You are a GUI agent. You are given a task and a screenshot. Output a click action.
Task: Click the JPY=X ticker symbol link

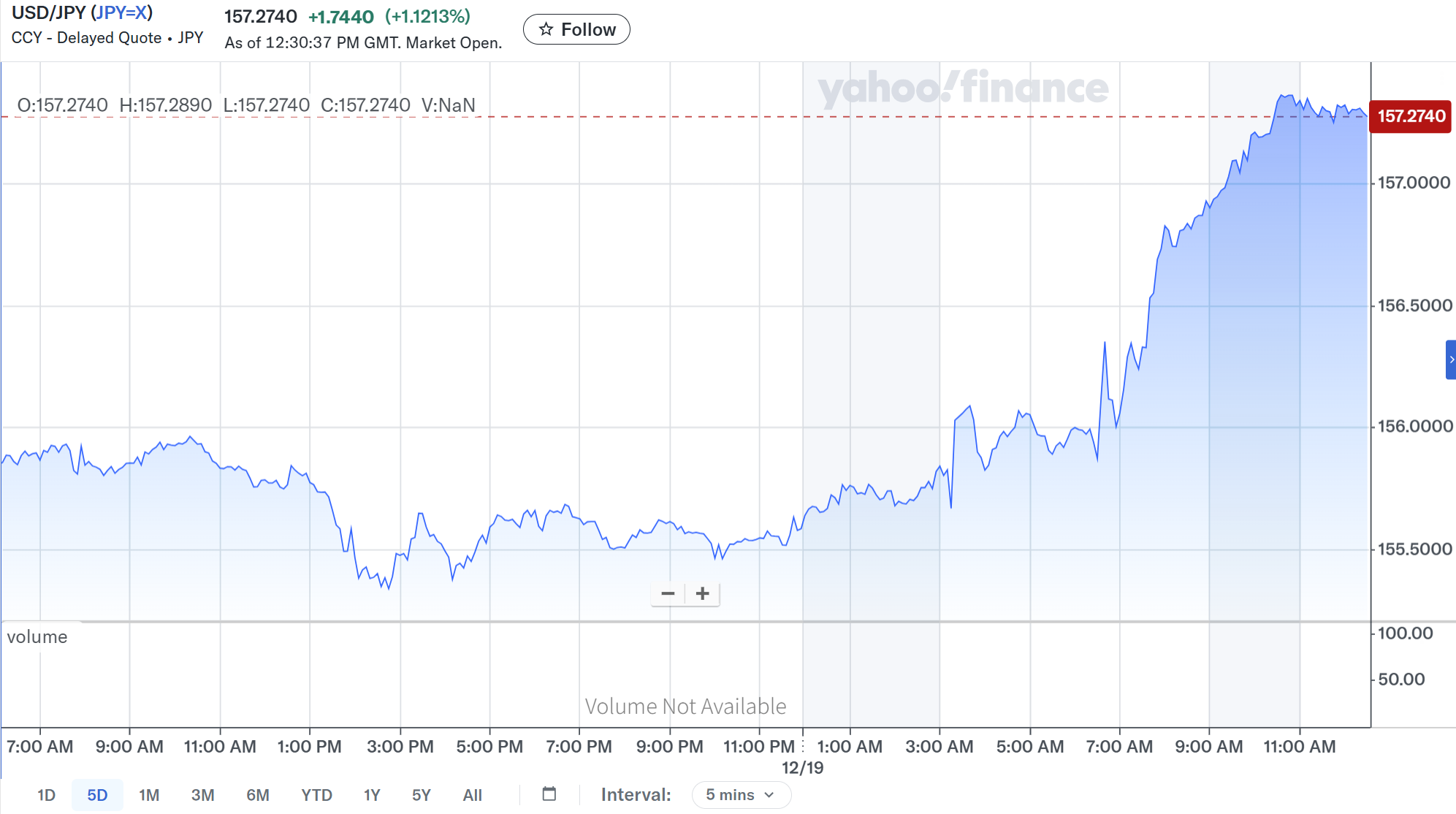tap(121, 12)
